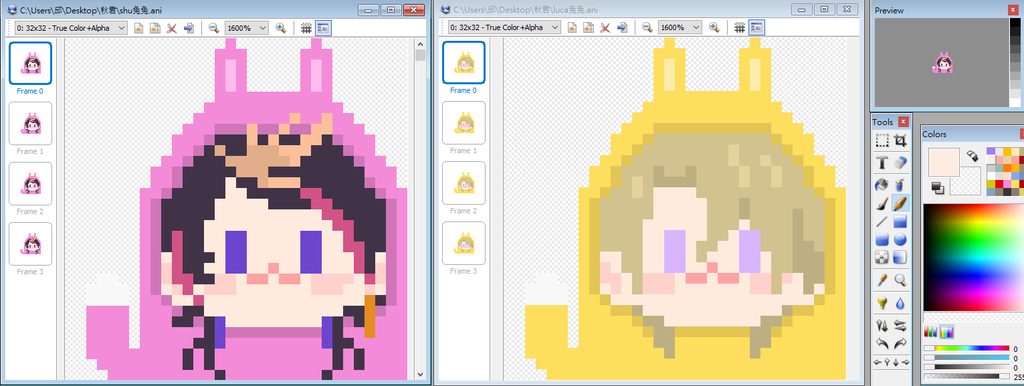Click first new image icon in shu兔兔 toolbar
Screen dimensions: 1024x386
138,27
